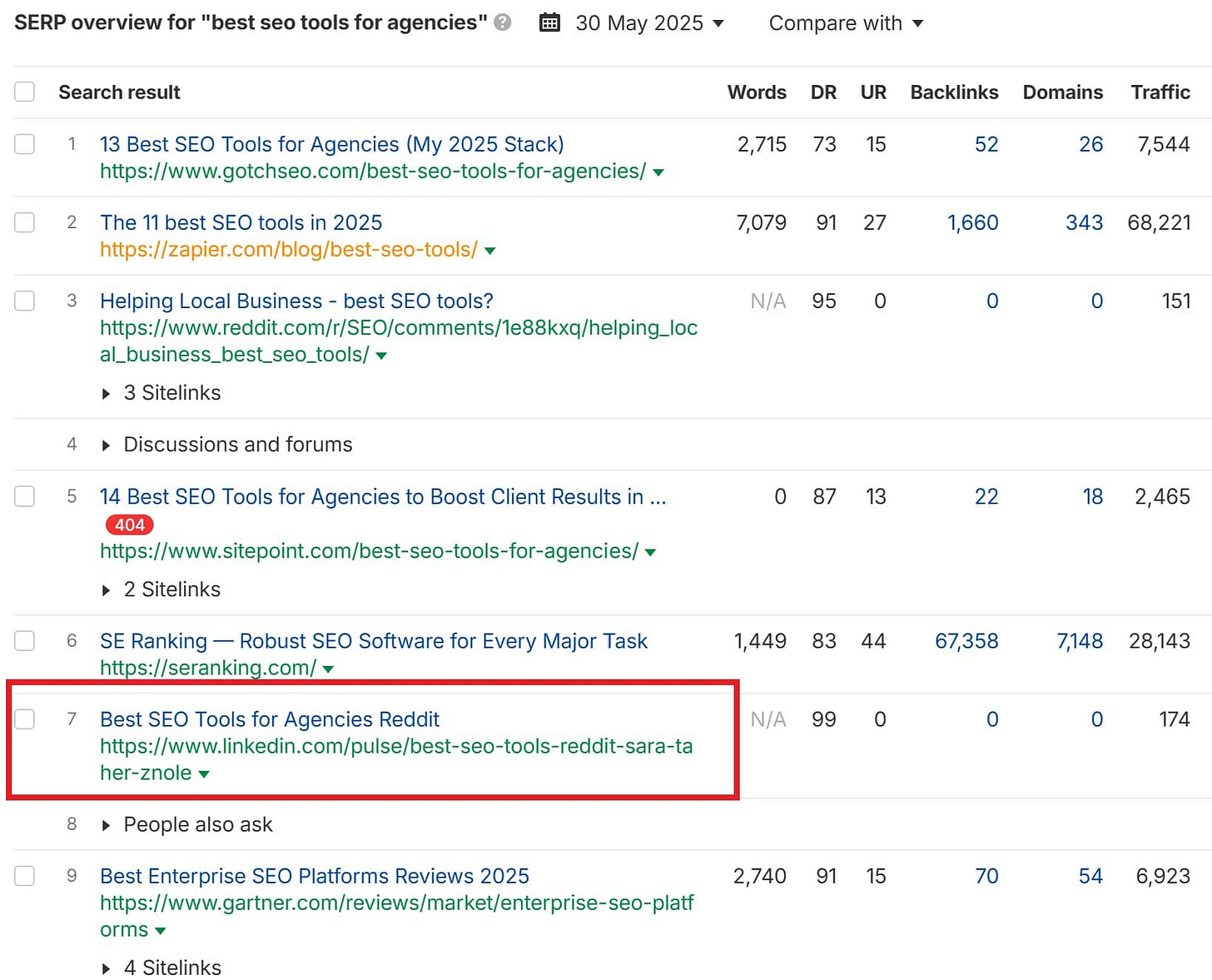Check the box for the LinkedIn Reddit result
Viewport: 1212px width, 980px height.
click(x=25, y=719)
